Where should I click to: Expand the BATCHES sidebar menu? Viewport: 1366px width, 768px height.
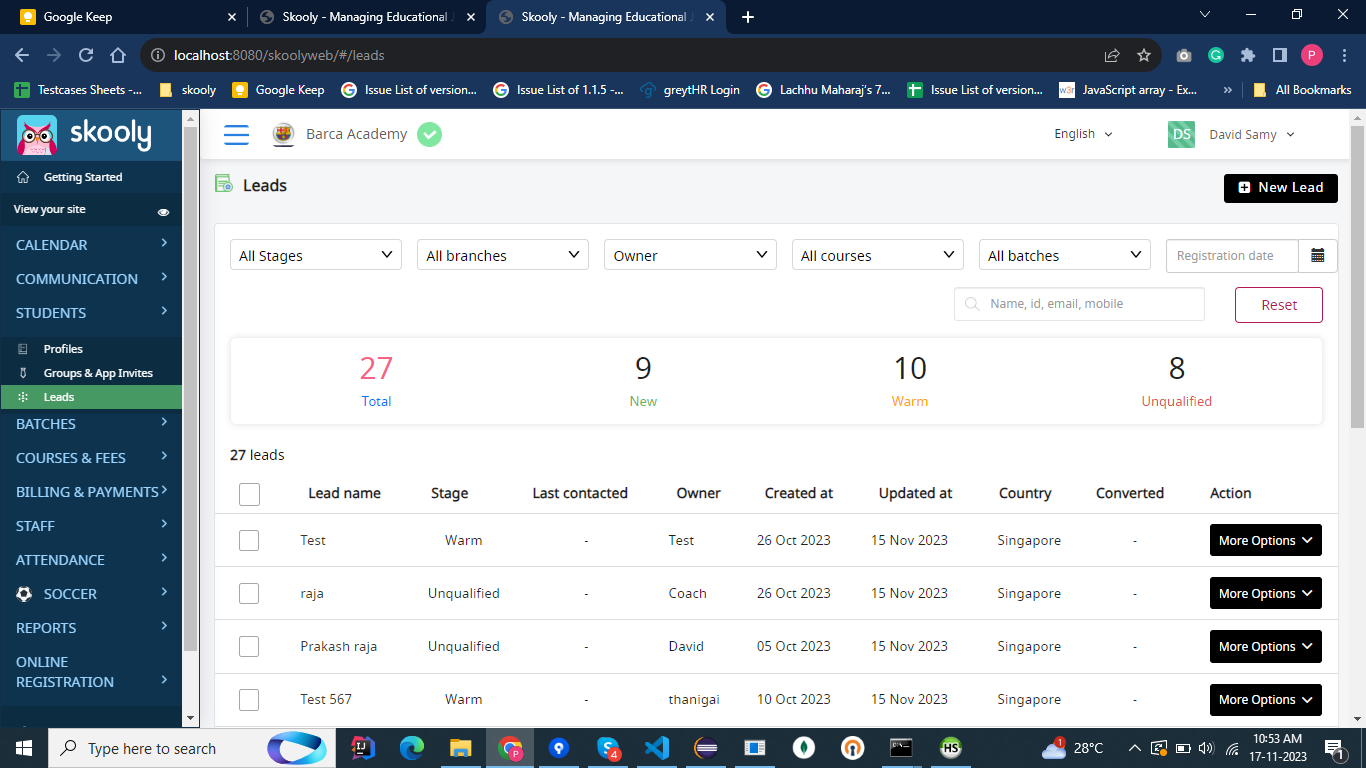[91, 424]
